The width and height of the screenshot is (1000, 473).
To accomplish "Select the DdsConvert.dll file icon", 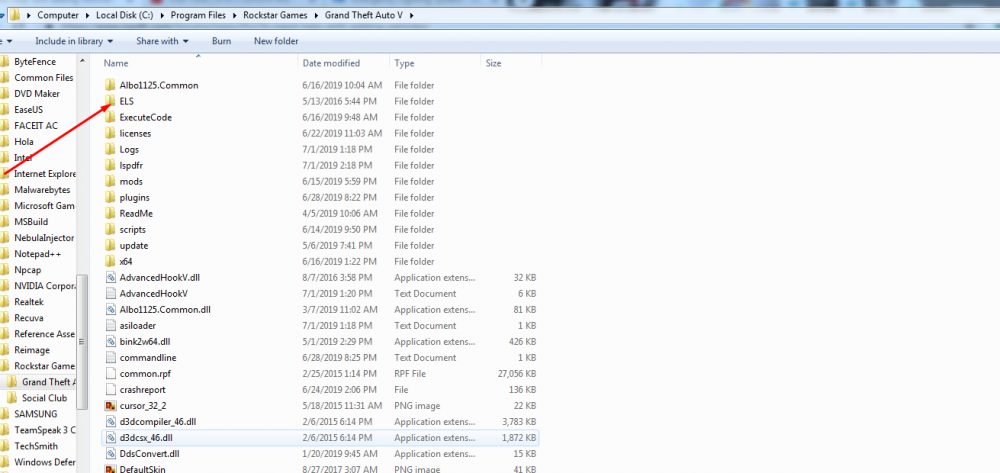I will (x=110, y=454).
